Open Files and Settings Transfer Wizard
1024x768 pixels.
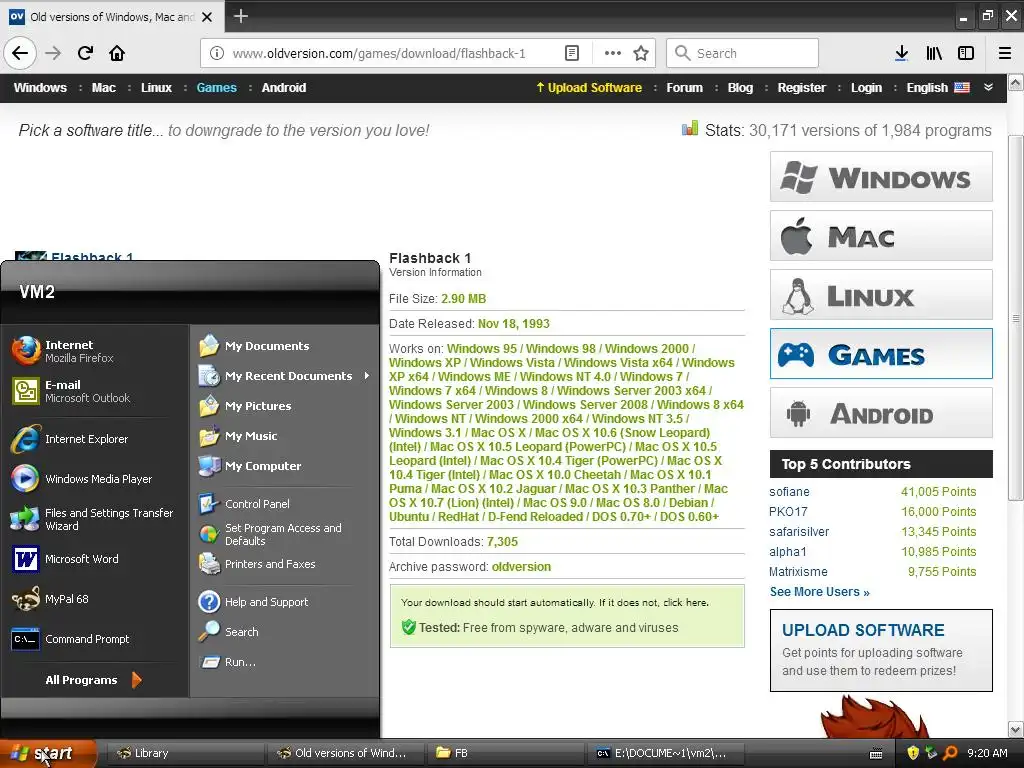coord(95,519)
